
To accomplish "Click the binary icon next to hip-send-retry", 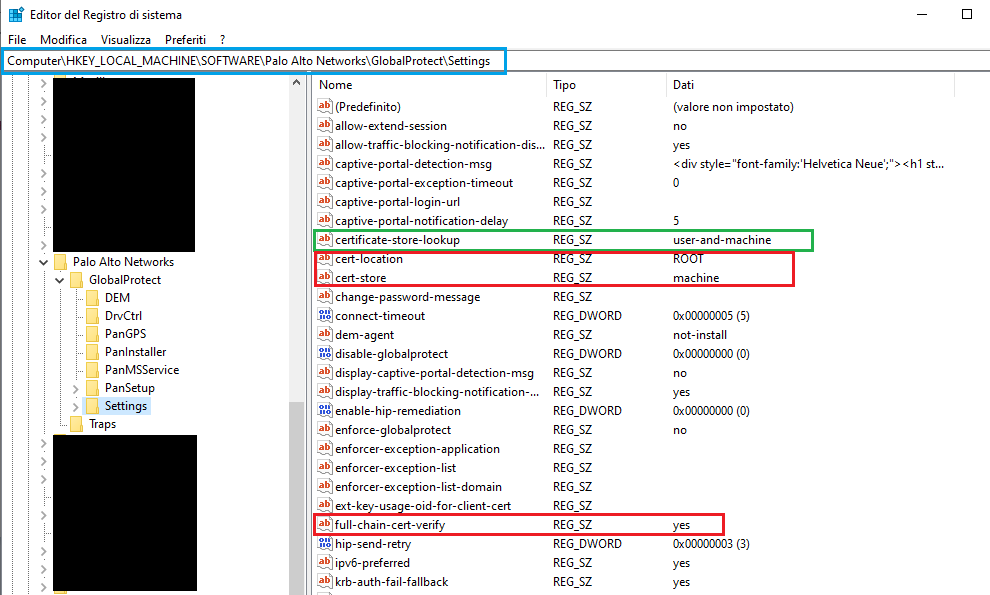I will 324,544.
